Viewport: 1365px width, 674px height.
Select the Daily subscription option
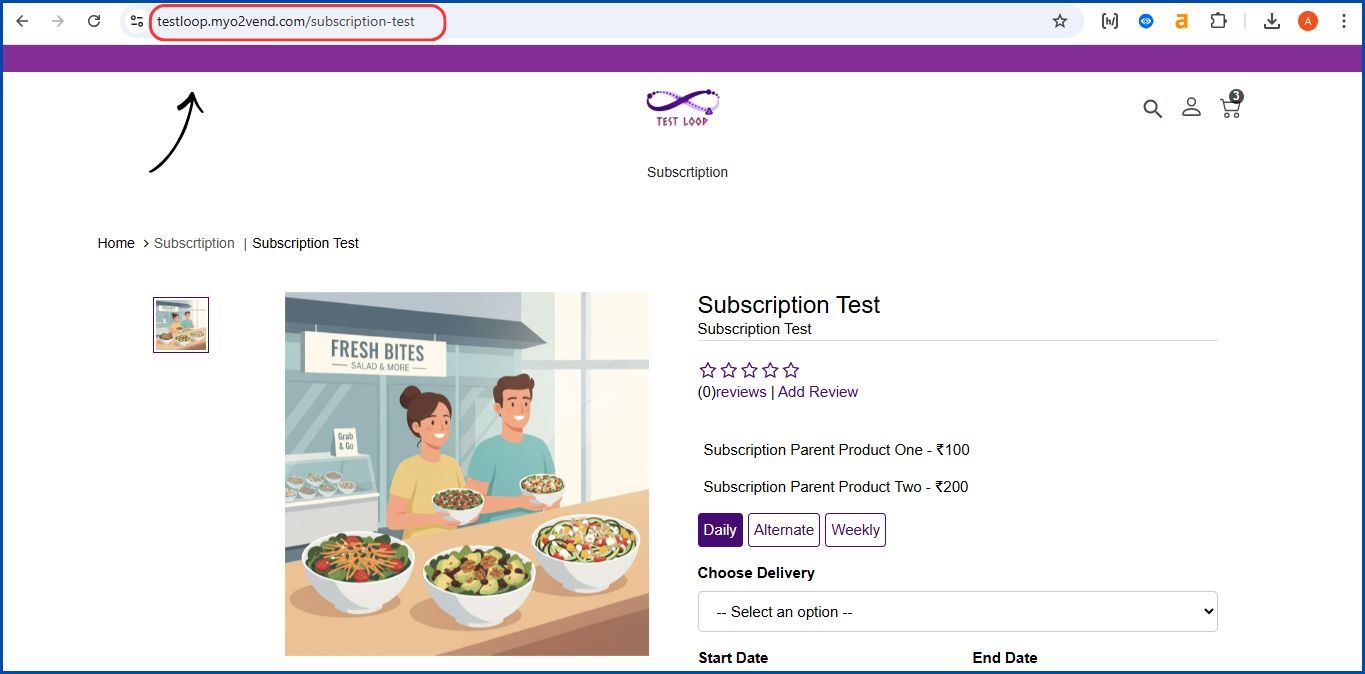pyautogui.click(x=719, y=529)
